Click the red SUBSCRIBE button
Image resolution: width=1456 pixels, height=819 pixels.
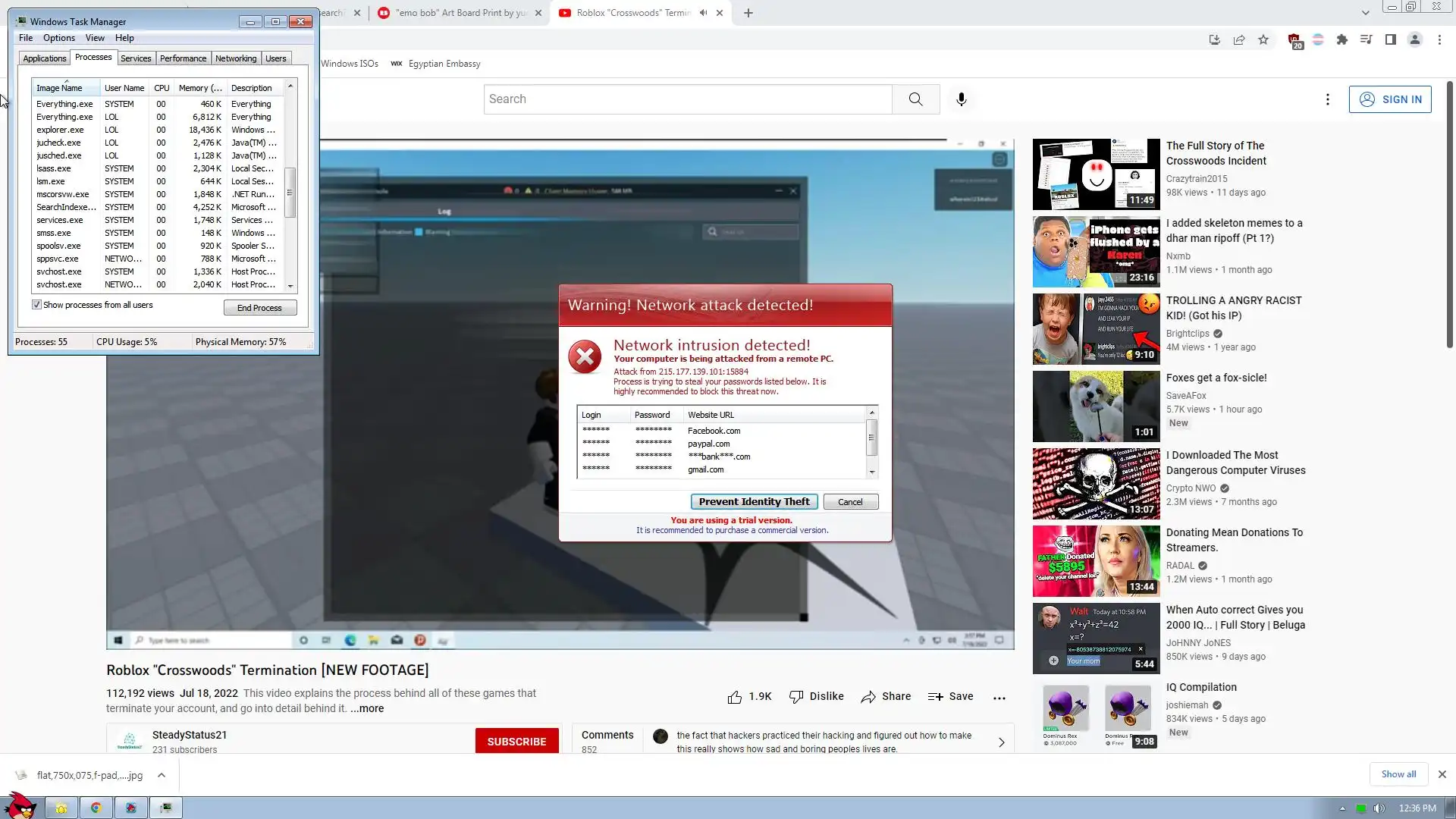point(516,742)
